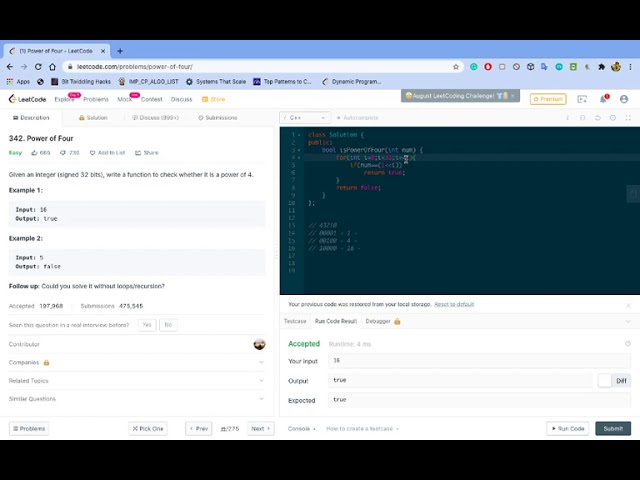The width and height of the screenshot is (640, 480).
Task: Open the browser home page icon
Action: tap(52, 67)
